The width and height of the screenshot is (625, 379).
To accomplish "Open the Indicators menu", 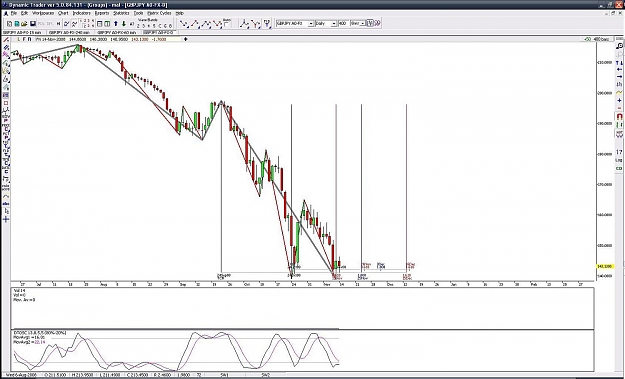I will 81,13.
